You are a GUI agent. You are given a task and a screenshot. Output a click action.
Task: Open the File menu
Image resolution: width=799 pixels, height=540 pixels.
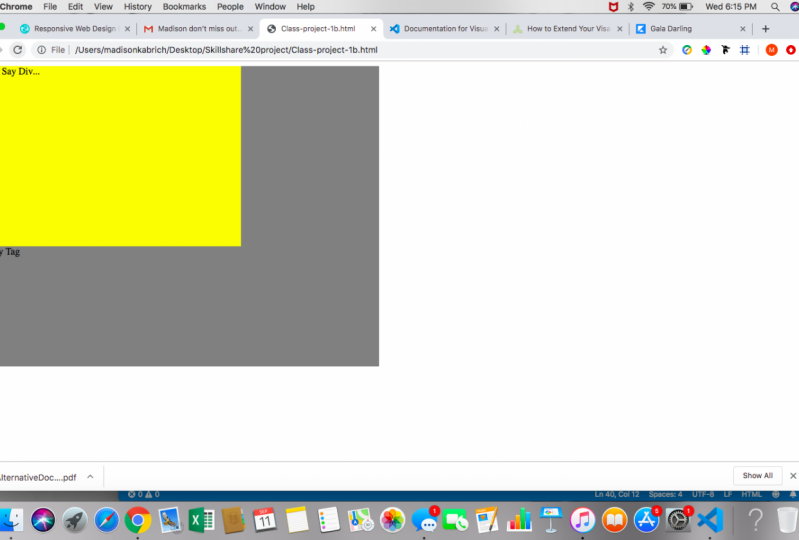tap(50, 7)
